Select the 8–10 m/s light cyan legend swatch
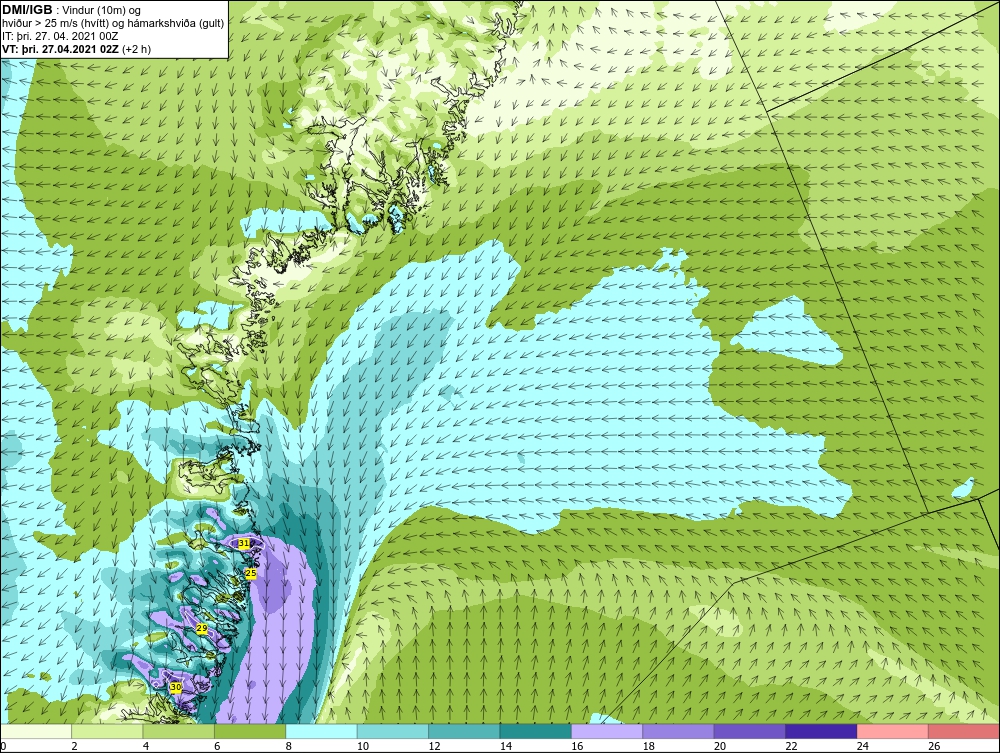 click(x=321, y=731)
